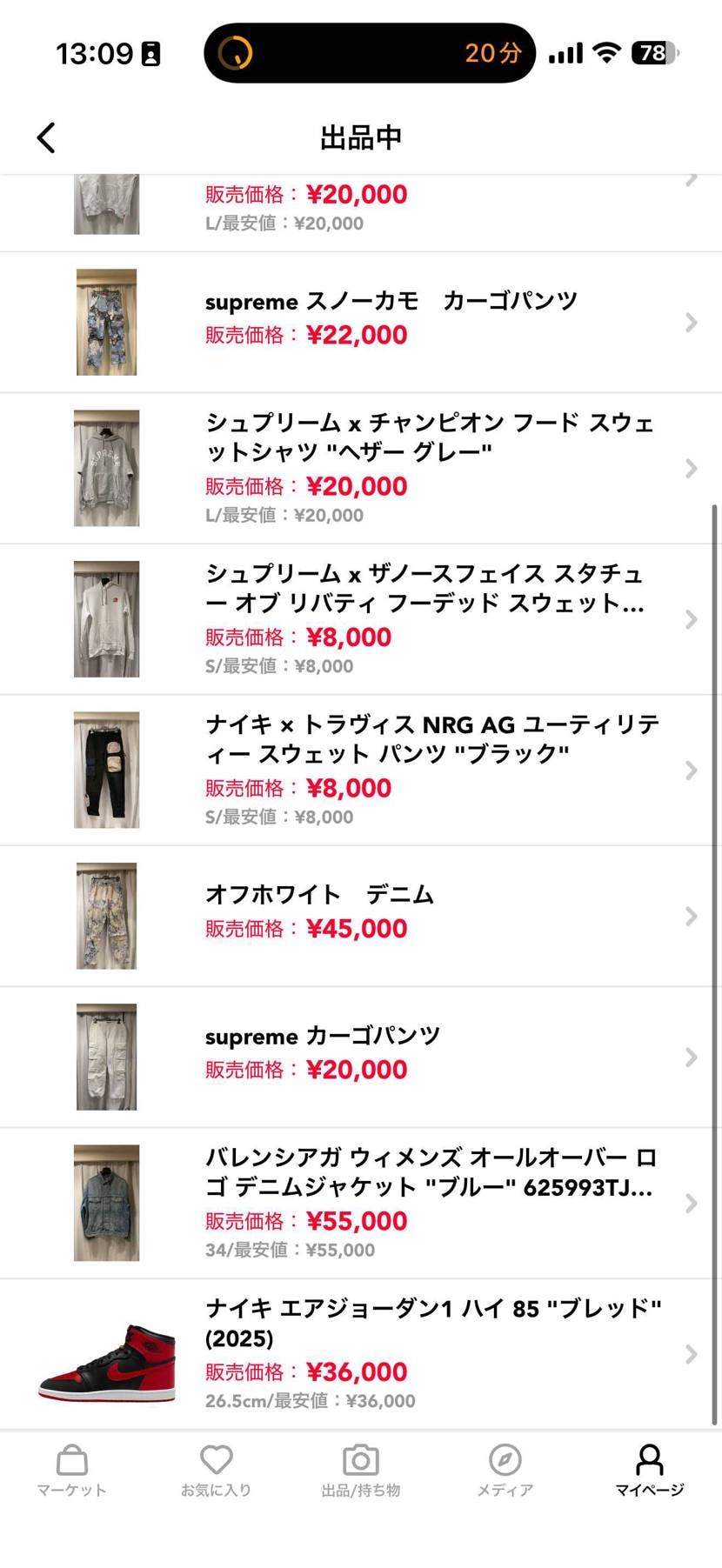Tap the ¥8,000 price of ザノースフェイス hoodie

349,637
